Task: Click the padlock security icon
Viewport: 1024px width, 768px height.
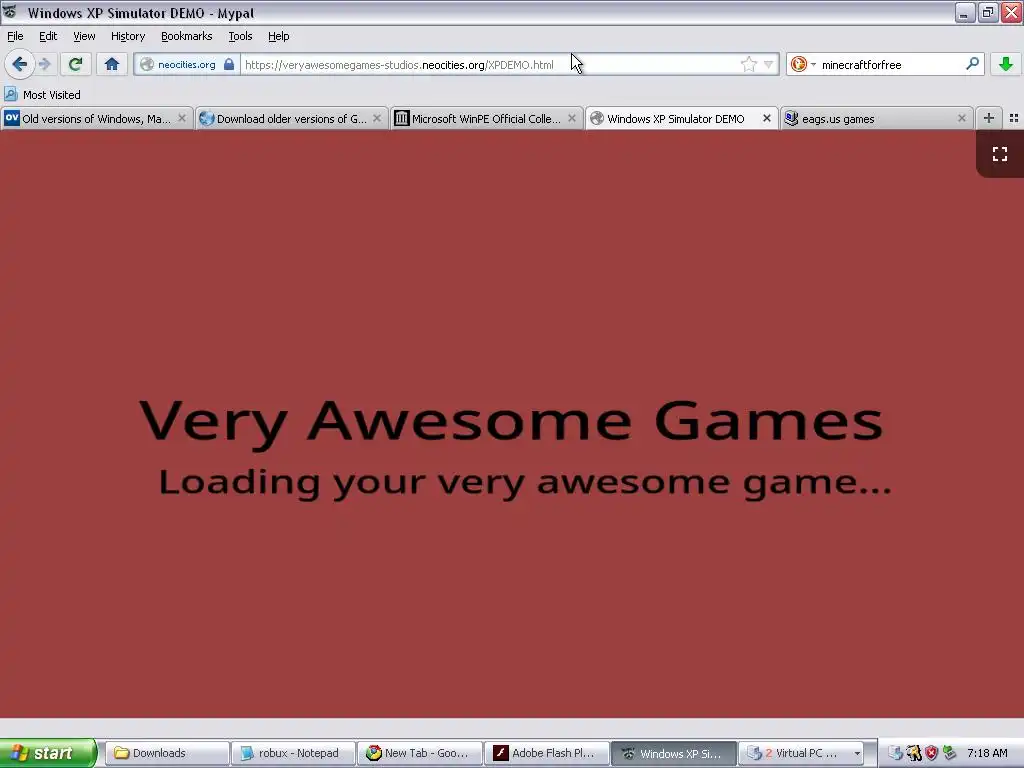Action: pyautogui.click(x=229, y=64)
